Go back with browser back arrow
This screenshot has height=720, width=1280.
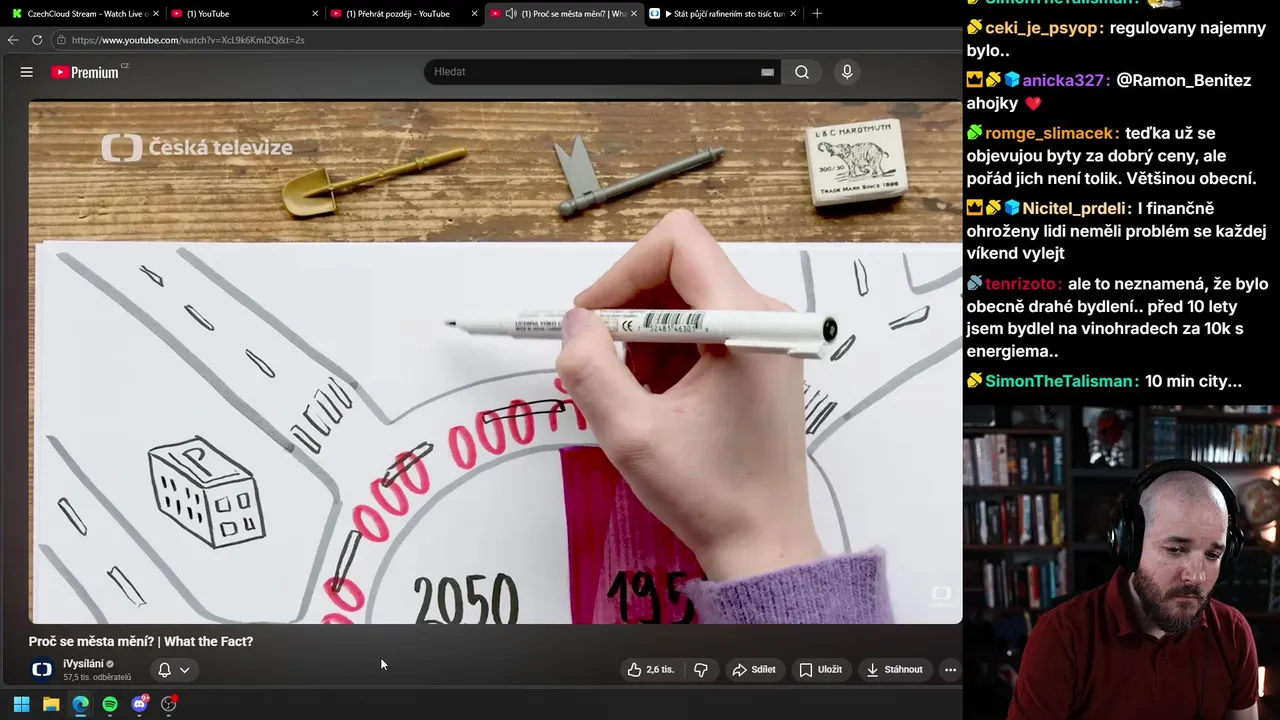point(13,40)
